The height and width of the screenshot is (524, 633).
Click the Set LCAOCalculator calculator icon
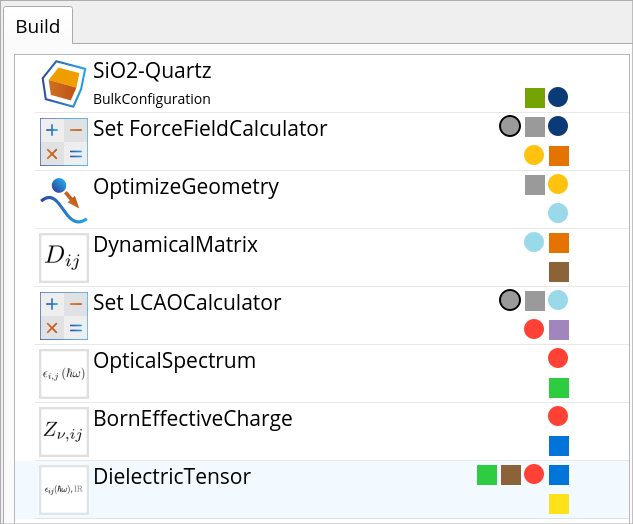point(64,316)
